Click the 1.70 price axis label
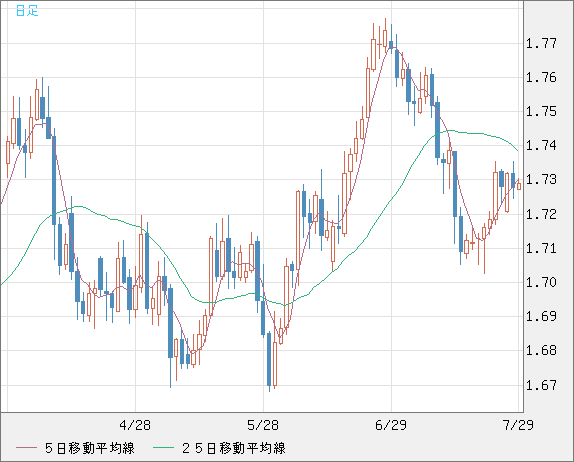 click(541, 283)
